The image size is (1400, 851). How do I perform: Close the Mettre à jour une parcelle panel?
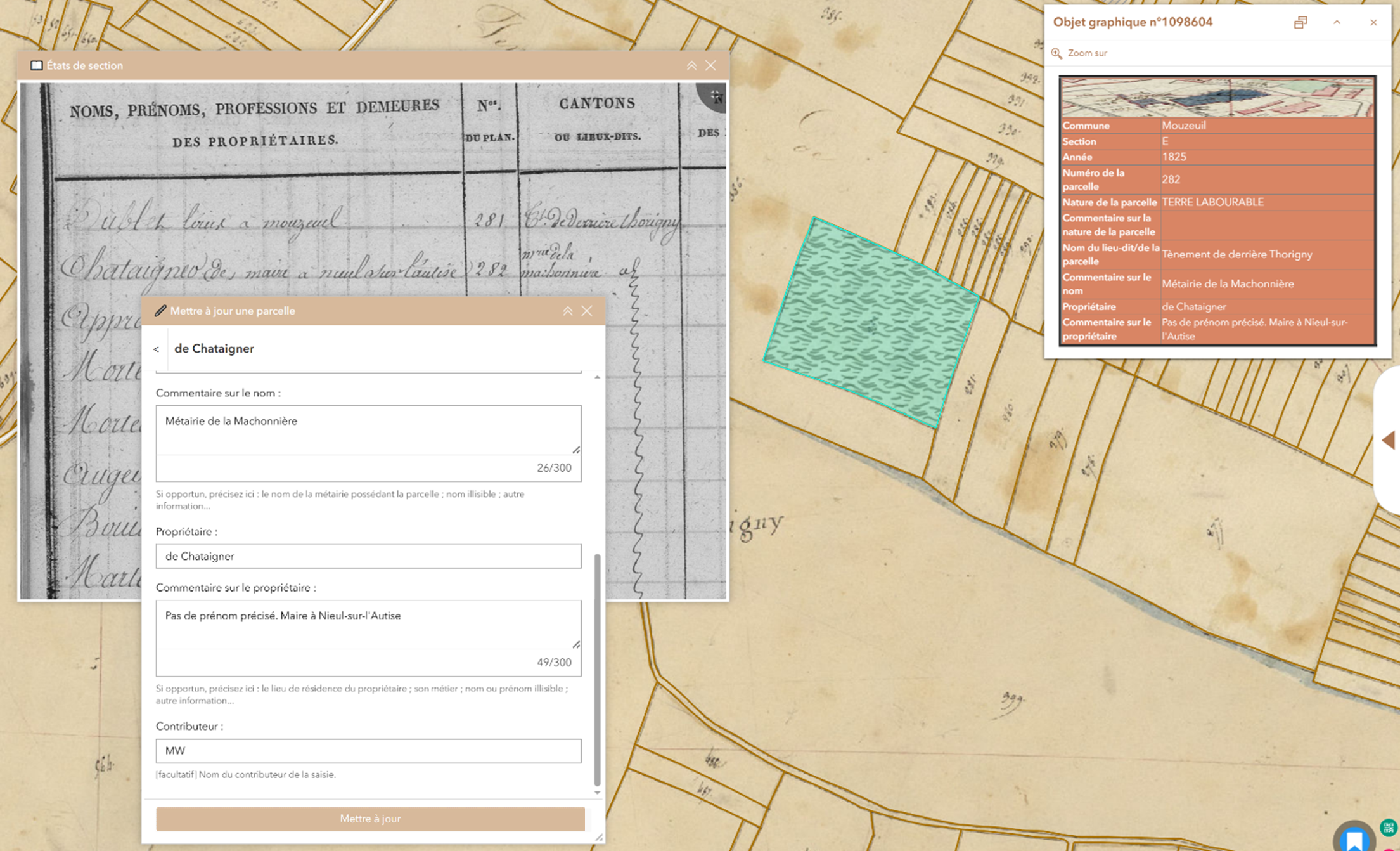587,311
